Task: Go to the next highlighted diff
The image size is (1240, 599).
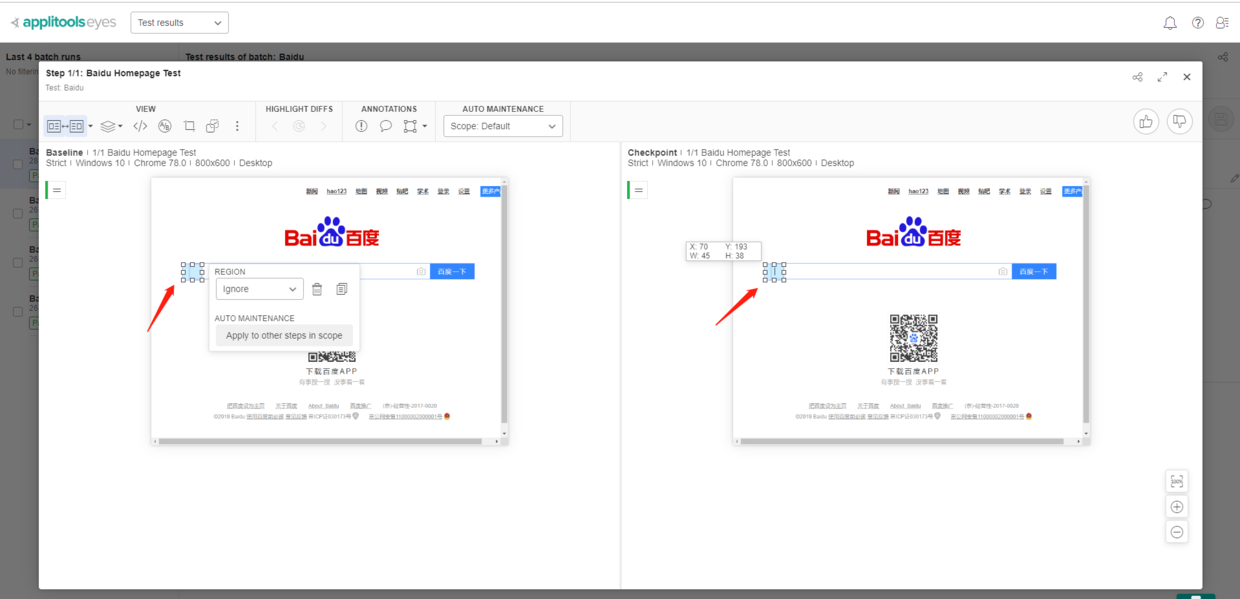Action: coord(323,126)
